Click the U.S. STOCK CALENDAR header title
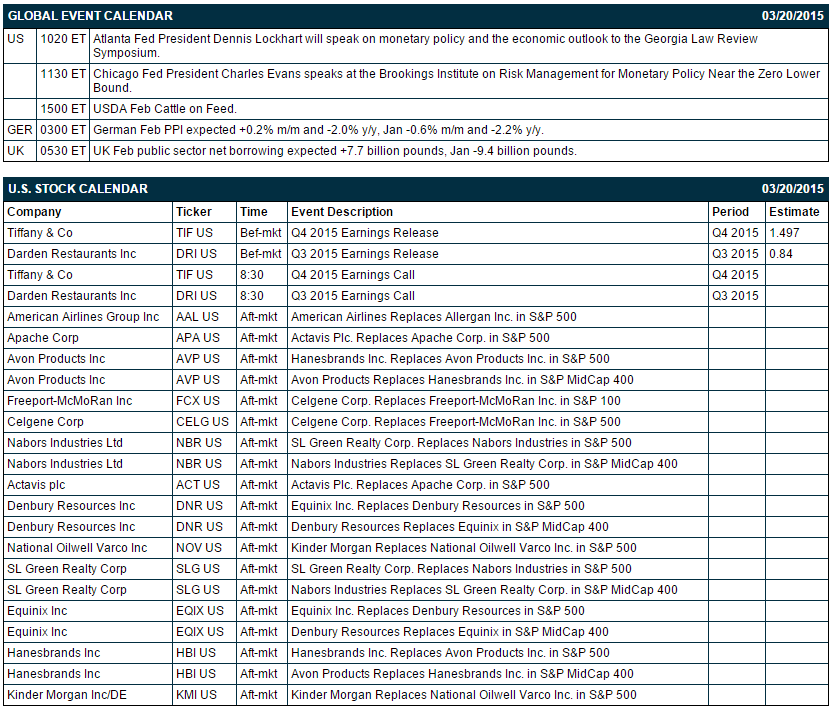Screen dimensions: 832x712 click(x=77, y=189)
